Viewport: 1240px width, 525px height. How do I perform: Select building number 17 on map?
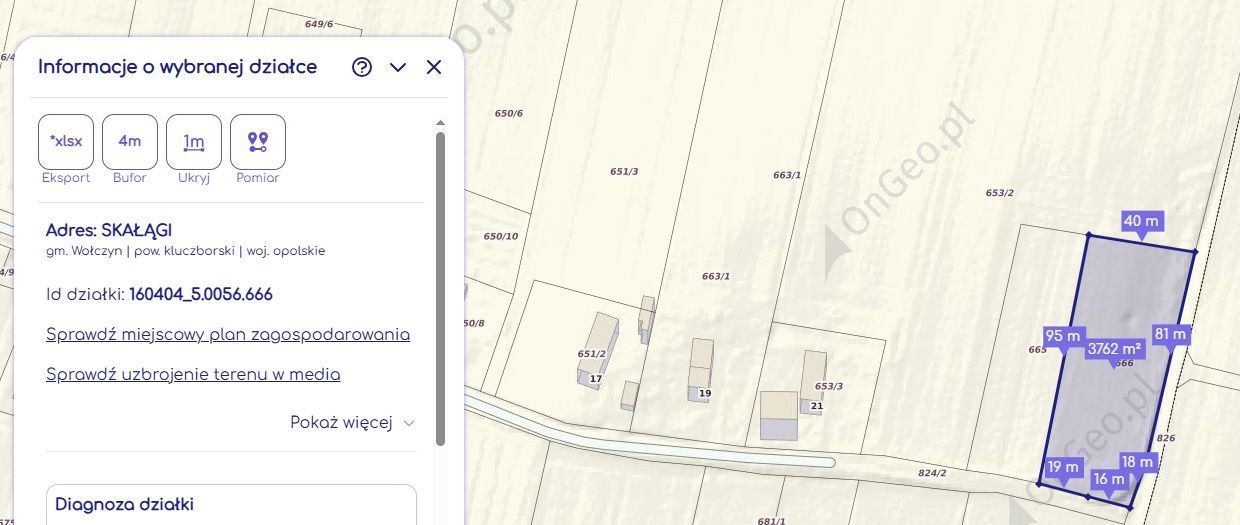pyautogui.click(x=596, y=379)
